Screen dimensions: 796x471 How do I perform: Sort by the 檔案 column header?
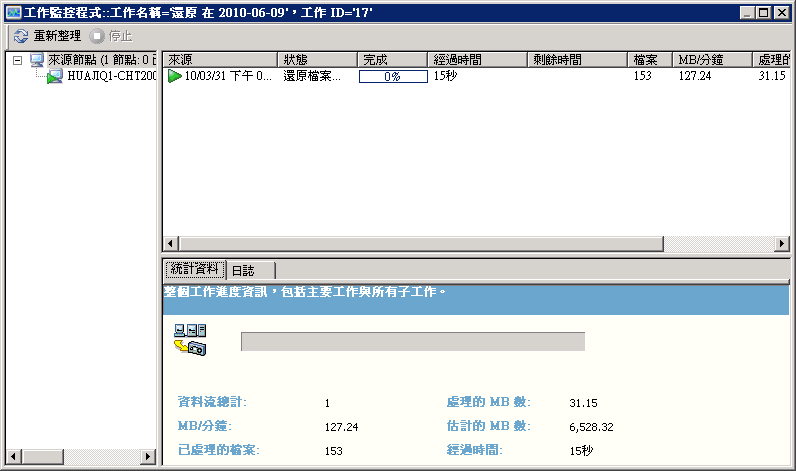(x=650, y=60)
